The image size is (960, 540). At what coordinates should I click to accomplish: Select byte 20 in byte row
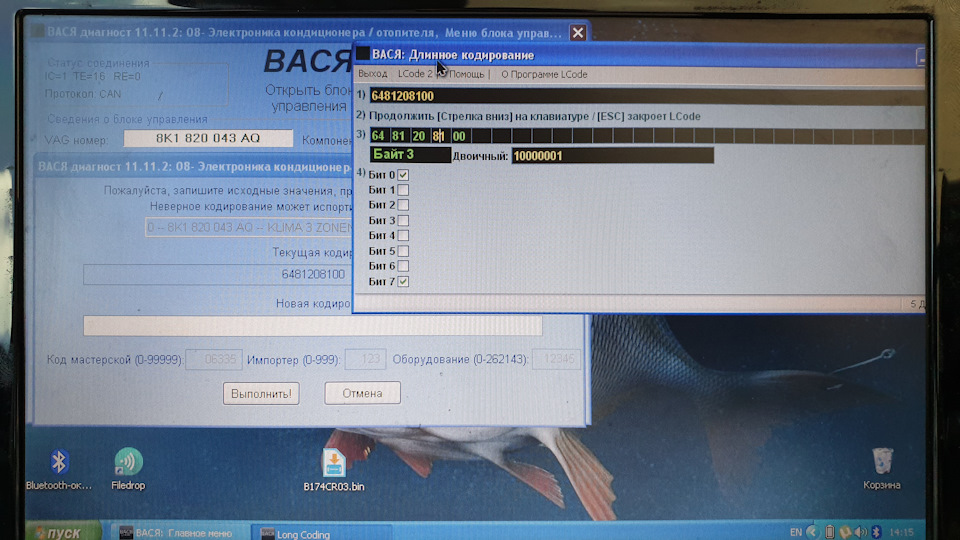[x=419, y=136]
